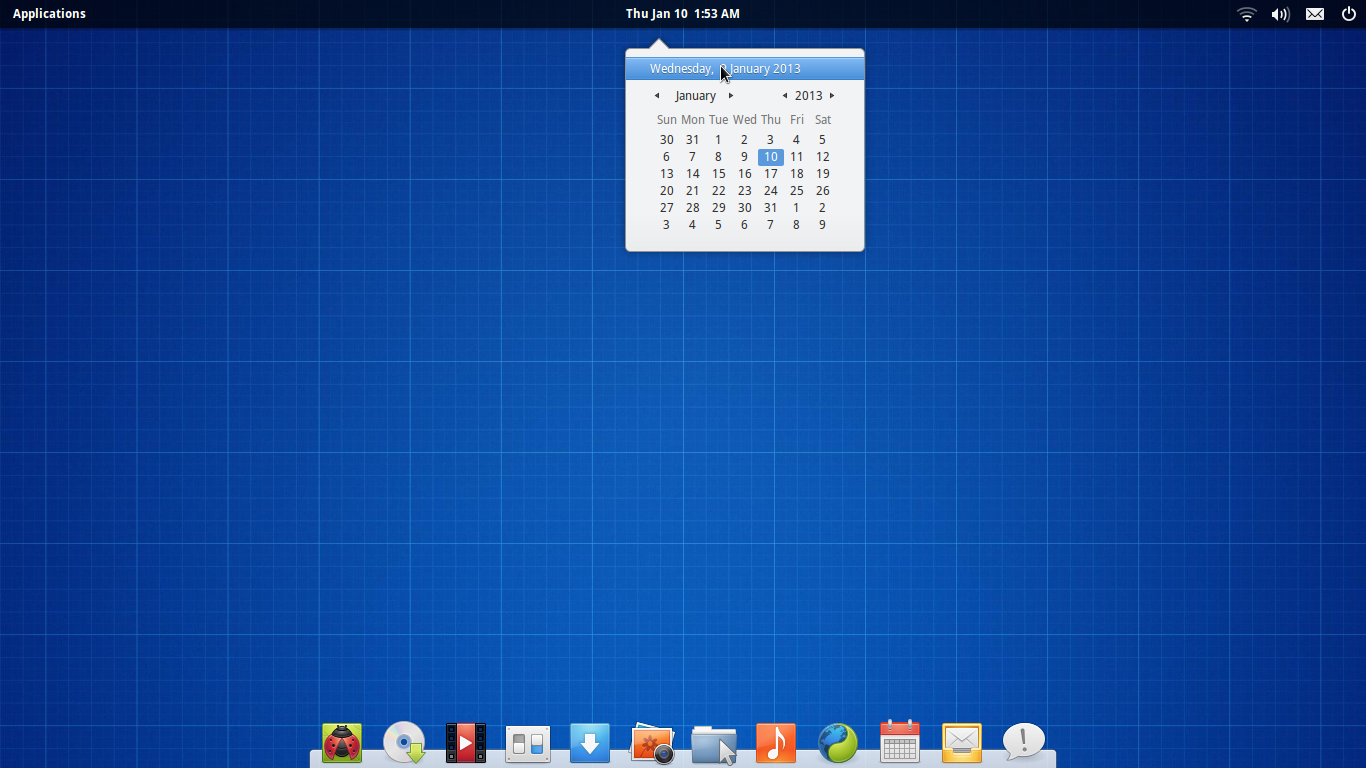Launch the web browser globe icon
Image resolution: width=1366 pixels, height=768 pixels.
coord(837,742)
